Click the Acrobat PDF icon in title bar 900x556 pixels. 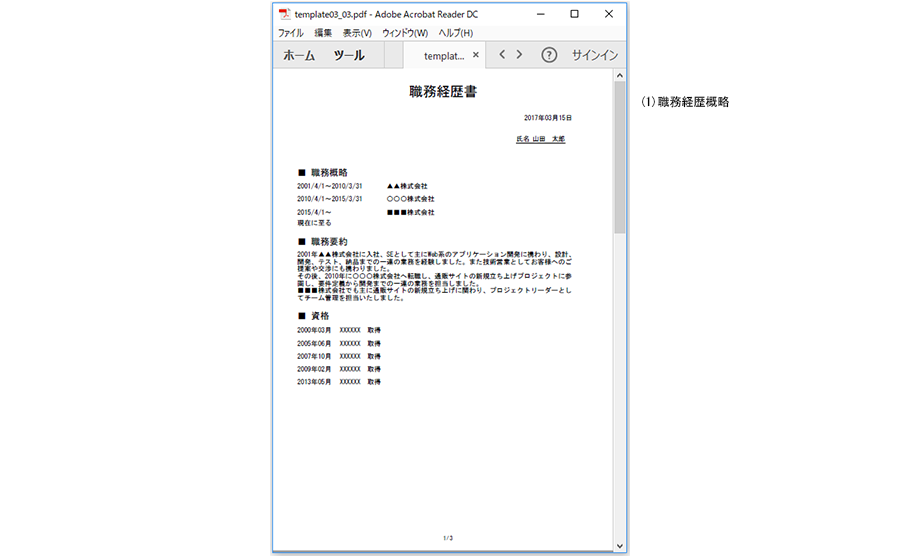tap(285, 14)
